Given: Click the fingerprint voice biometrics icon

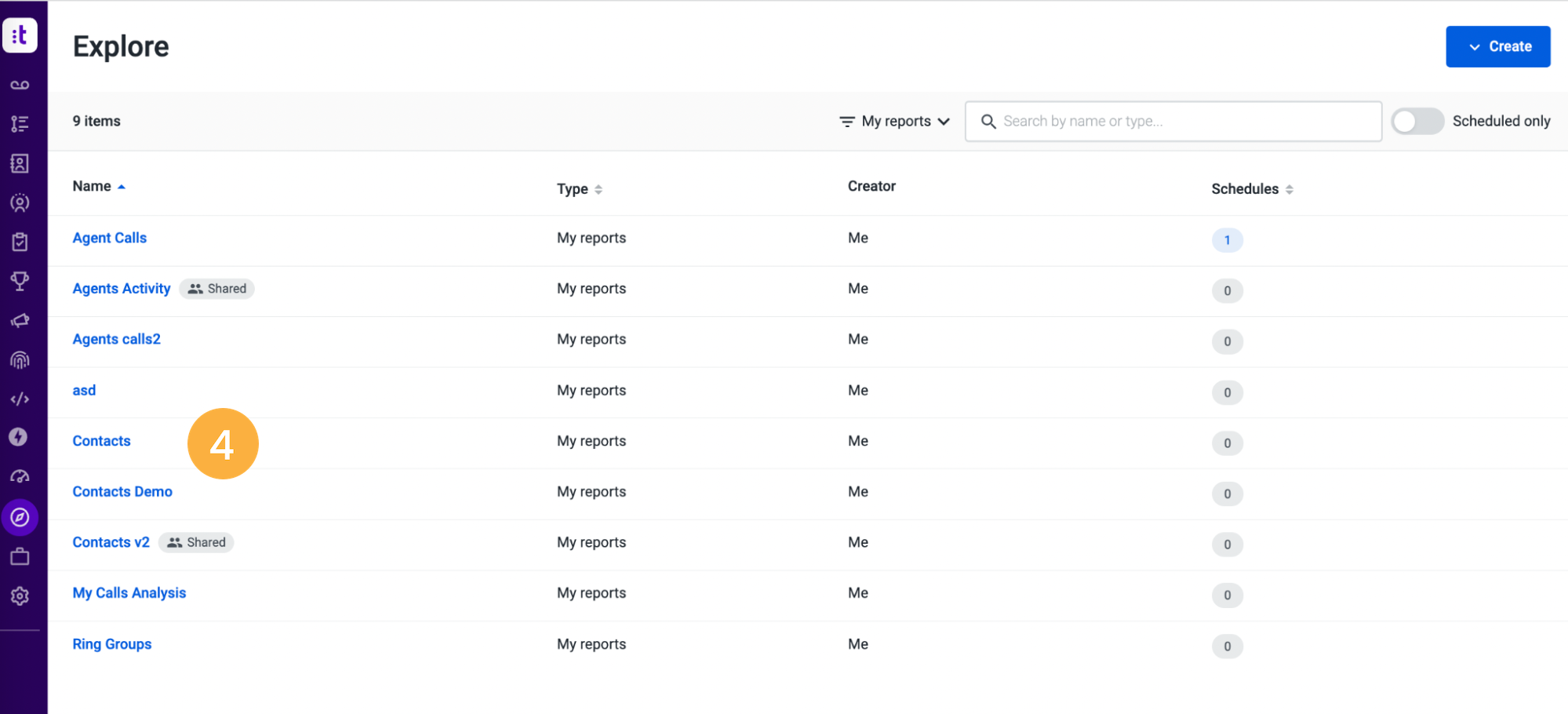Looking at the screenshot, I should [20, 359].
